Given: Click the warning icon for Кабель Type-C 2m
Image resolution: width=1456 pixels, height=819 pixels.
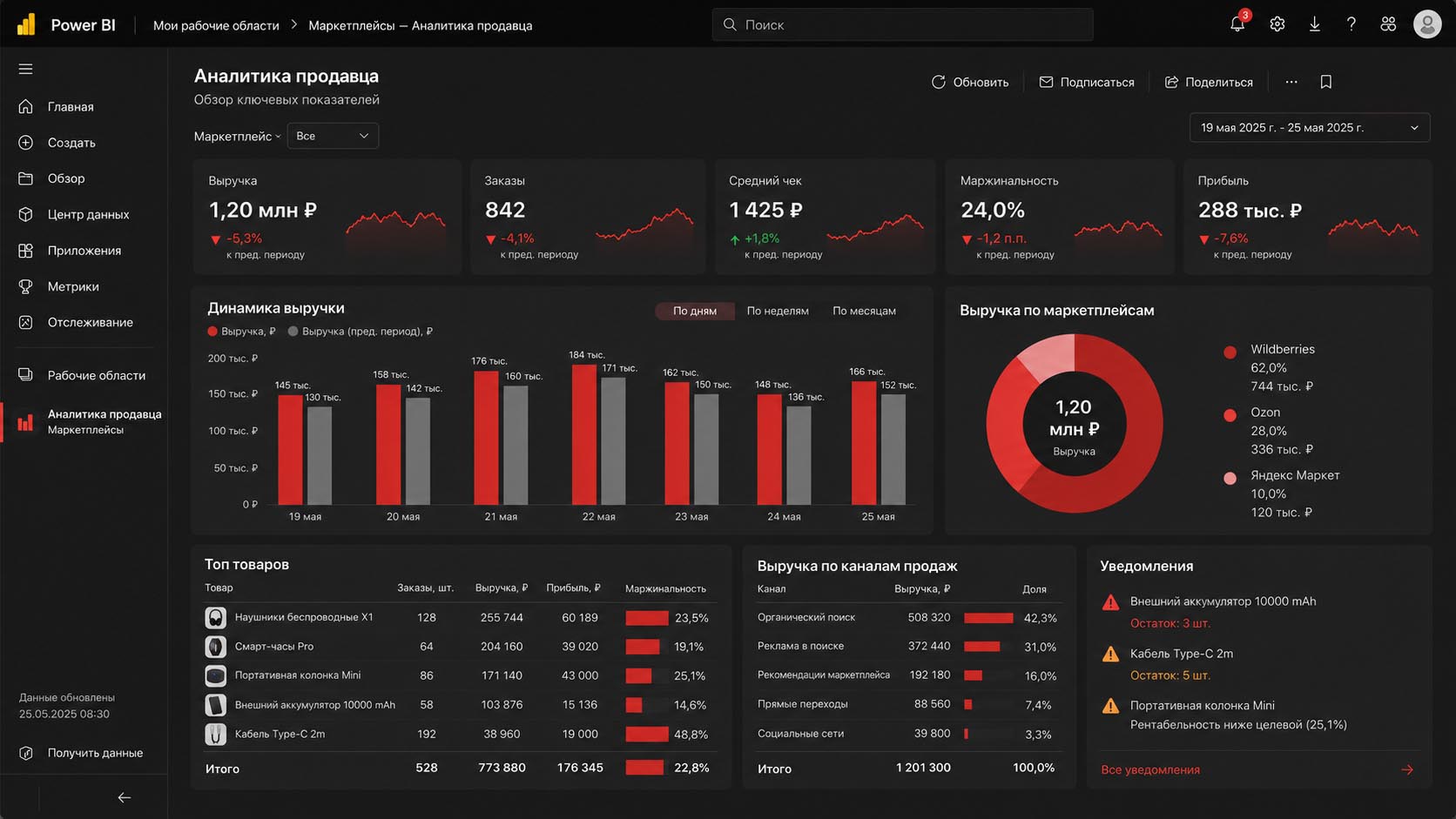Looking at the screenshot, I should 1110,655.
